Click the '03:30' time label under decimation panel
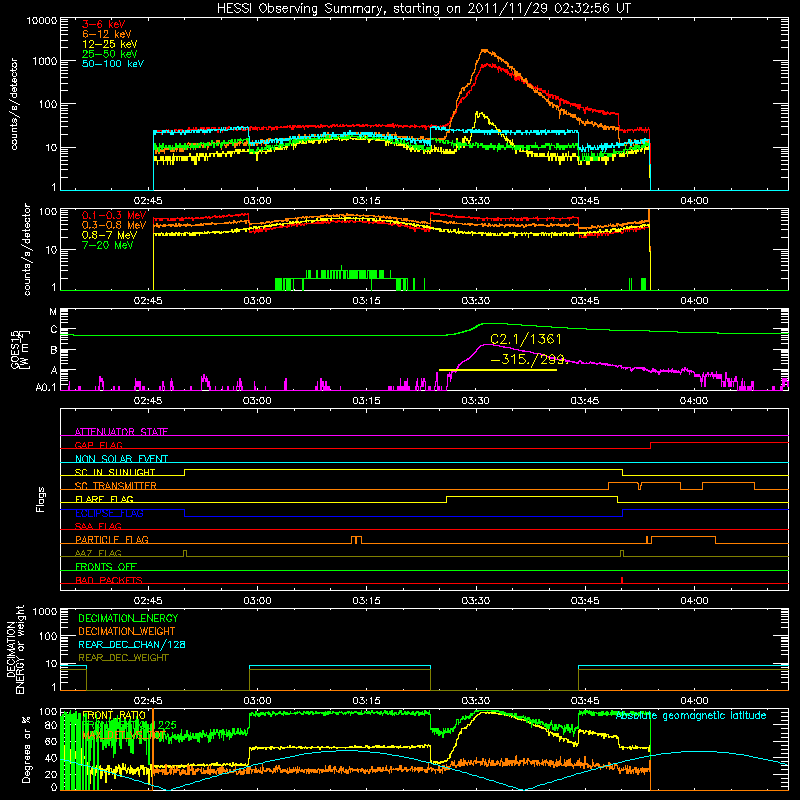Image resolution: width=800 pixels, height=800 pixels. 476,701
